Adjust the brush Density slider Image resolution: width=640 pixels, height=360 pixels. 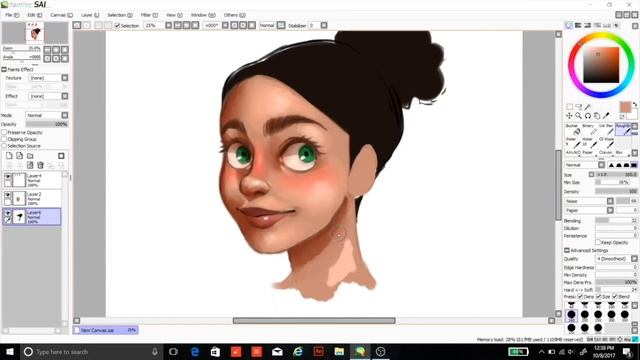pos(616,191)
